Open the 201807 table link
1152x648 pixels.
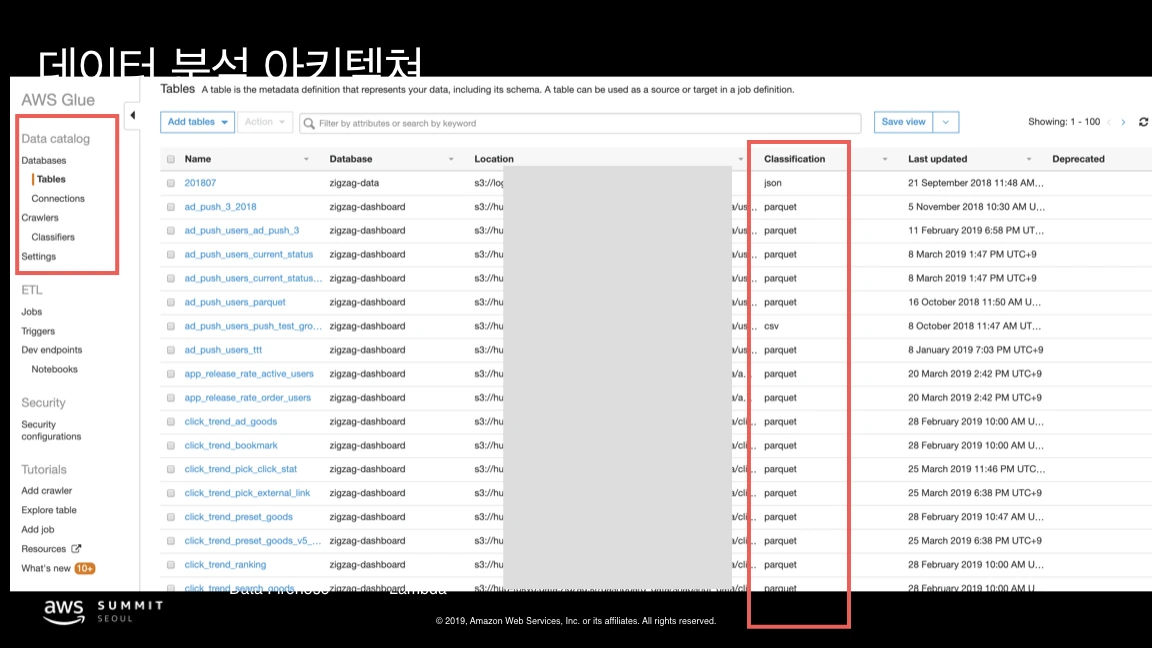click(200, 183)
